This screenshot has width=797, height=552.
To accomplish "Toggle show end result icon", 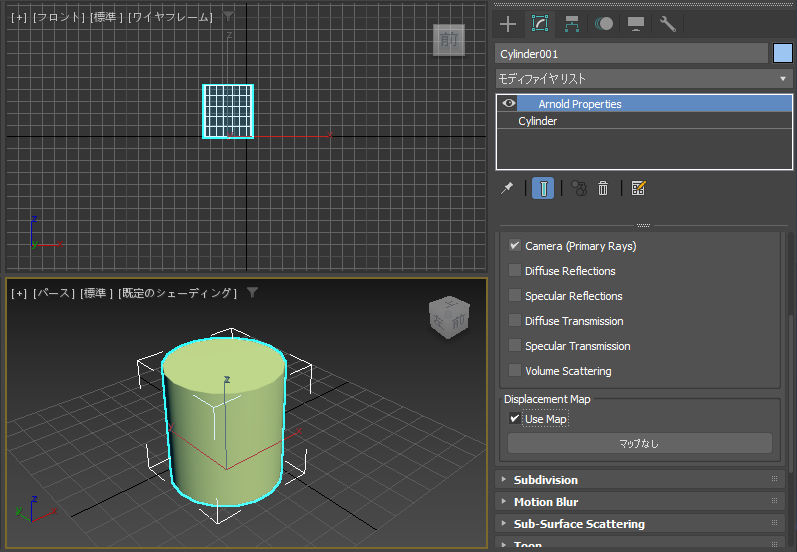I will pyautogui.click(x=543, y=188).
